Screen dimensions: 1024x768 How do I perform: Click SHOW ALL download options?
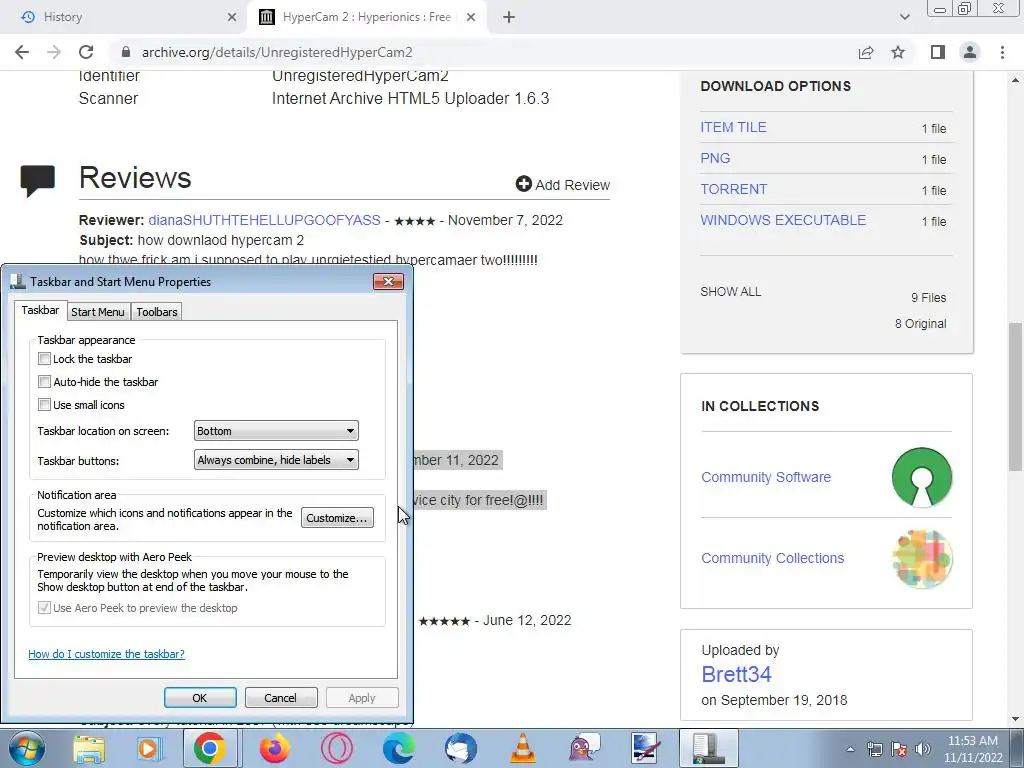pyautogui.click(x=731, y=292)
